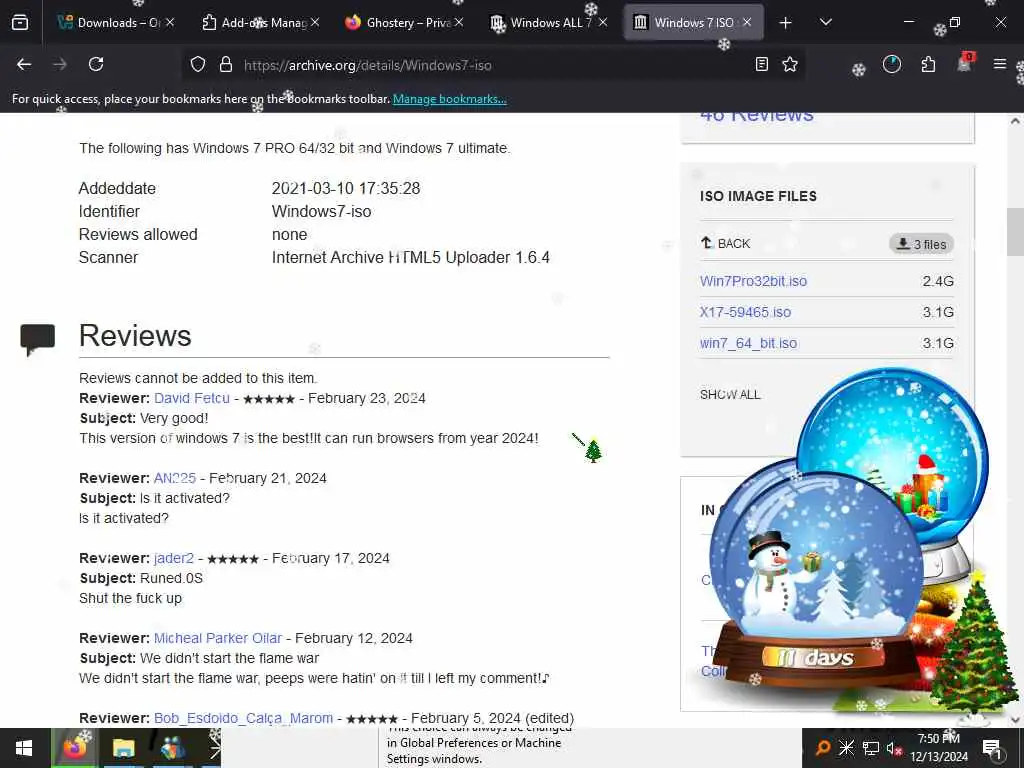Go back to the previous page

(x=24, y=64)
